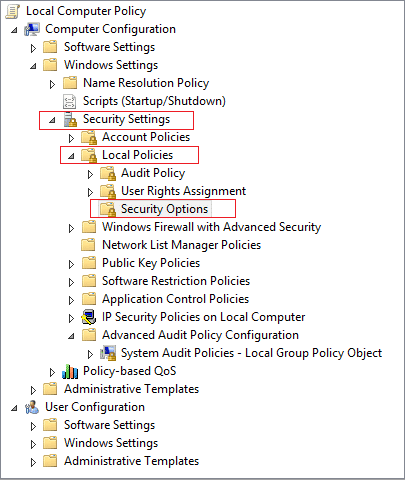Select Windows Firewall with Advanced Security label
Image resolution: width=405 pixels, height=480 pixels.
pyautogui.click(x=211, y=227)
